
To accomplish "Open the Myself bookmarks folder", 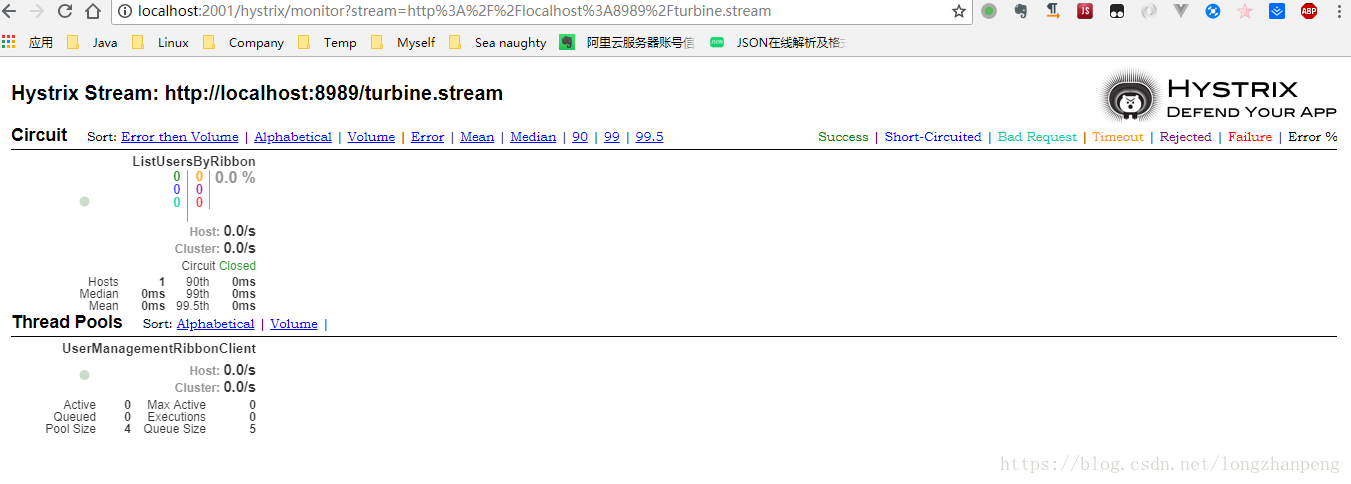I will pos(403,42).
